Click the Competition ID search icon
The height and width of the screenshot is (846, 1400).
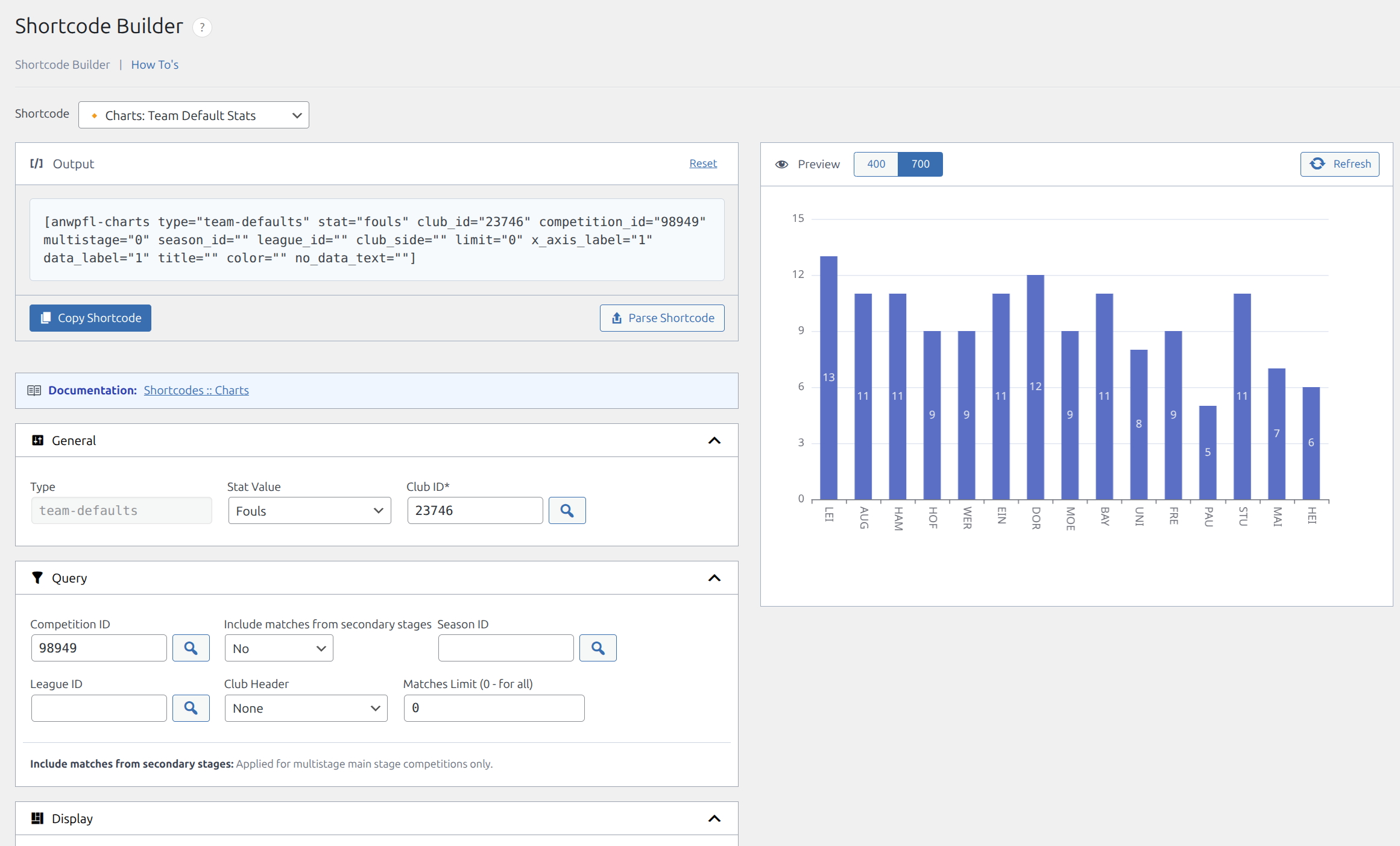point(191,648)
